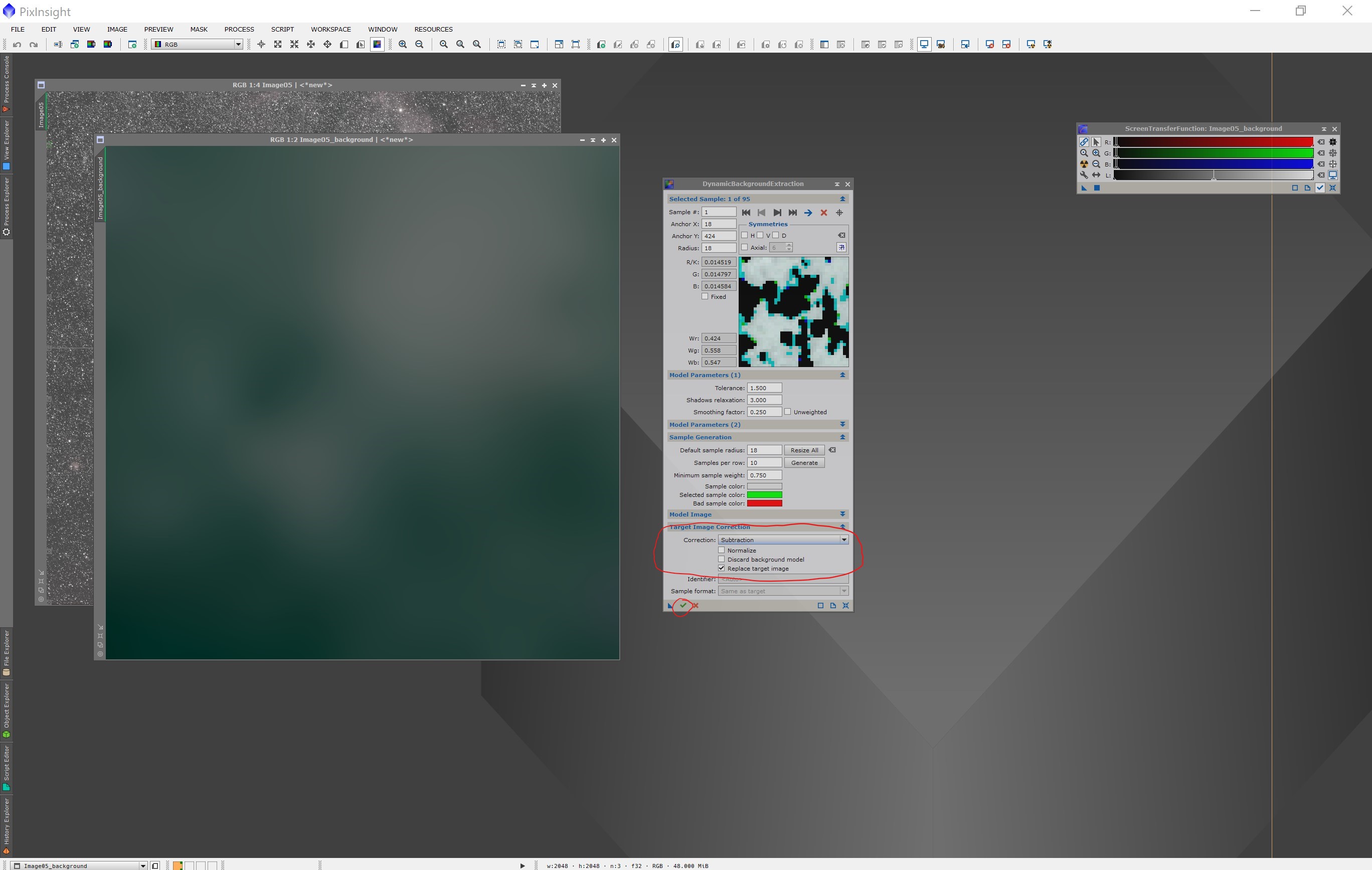
Task: Click the Generate samples button
Action: [804, 463]
